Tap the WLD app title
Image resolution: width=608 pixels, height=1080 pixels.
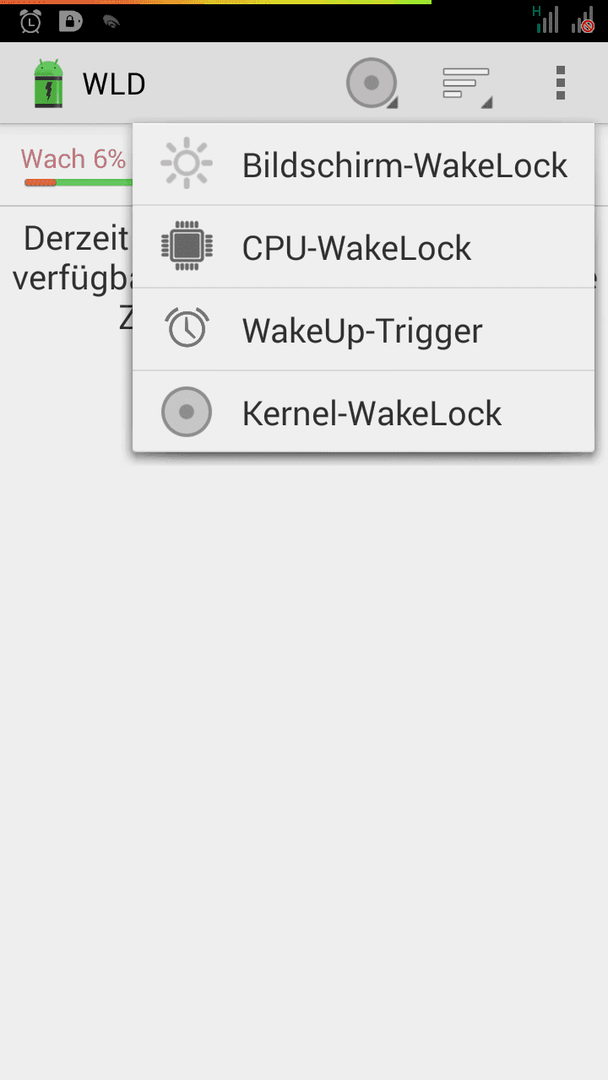pos(114,84)
